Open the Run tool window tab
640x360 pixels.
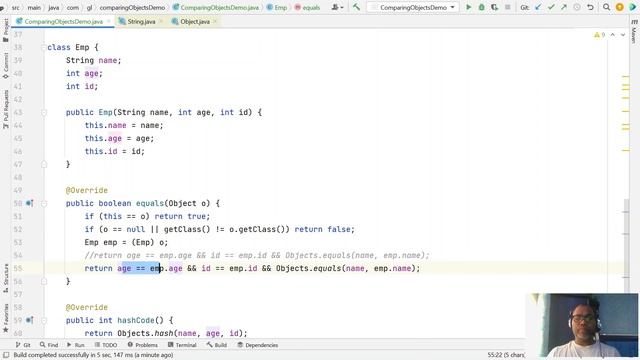tap(76, 345)
